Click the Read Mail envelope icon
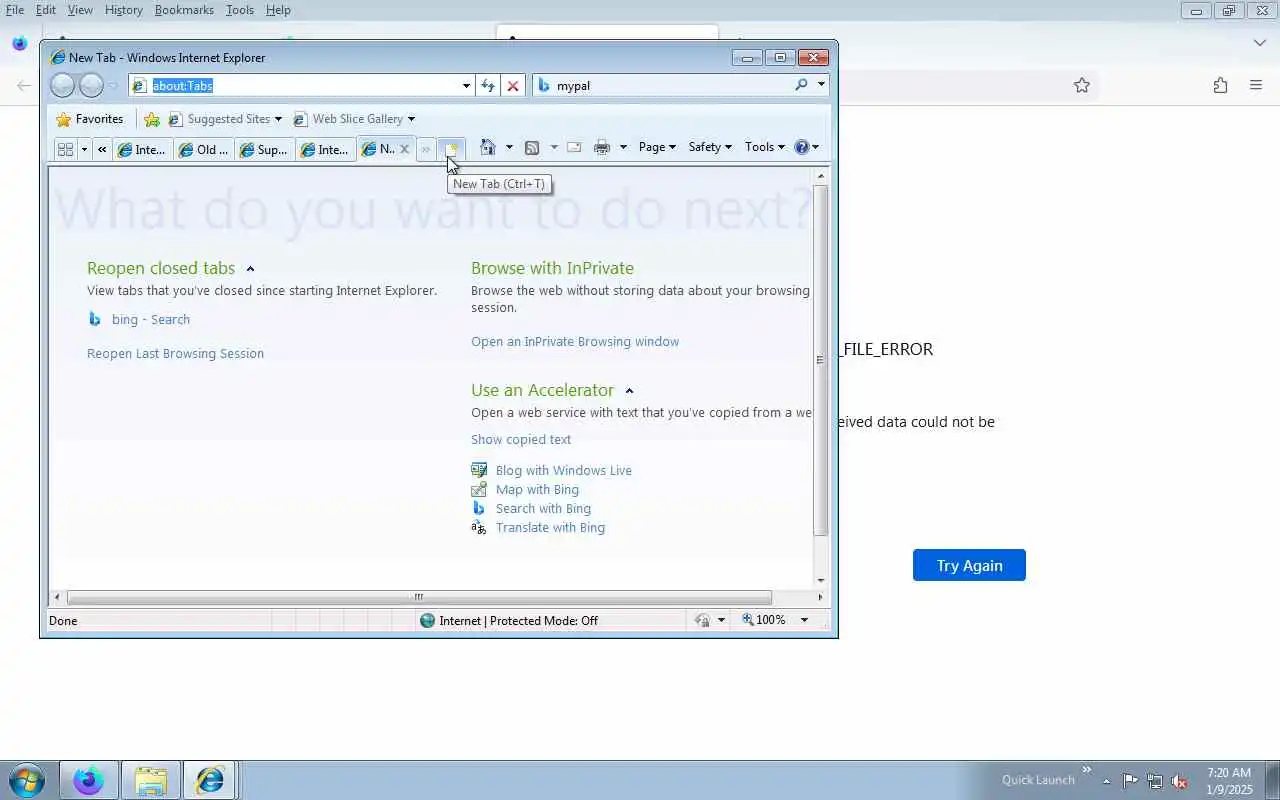This screenshot has width=1280, height=800. tap(574, 147)
